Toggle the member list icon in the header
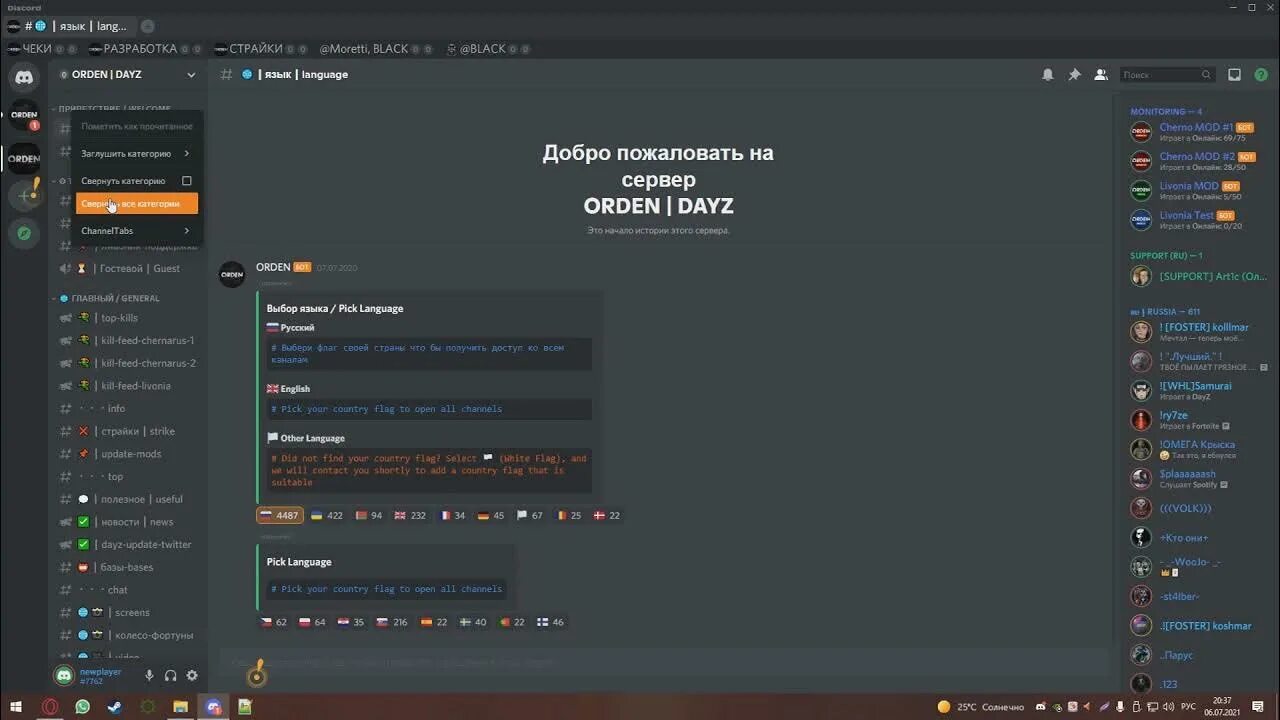Screen dimensions: 1280x720 pos(1101,74)
